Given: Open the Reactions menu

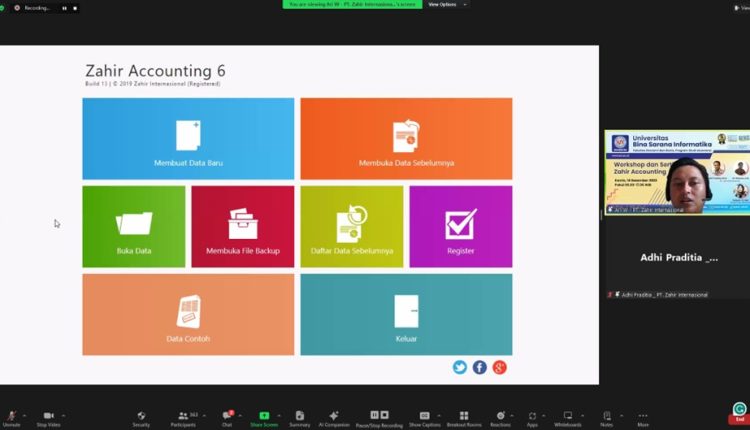Looking at the screenshot, I should coord(500,419).
